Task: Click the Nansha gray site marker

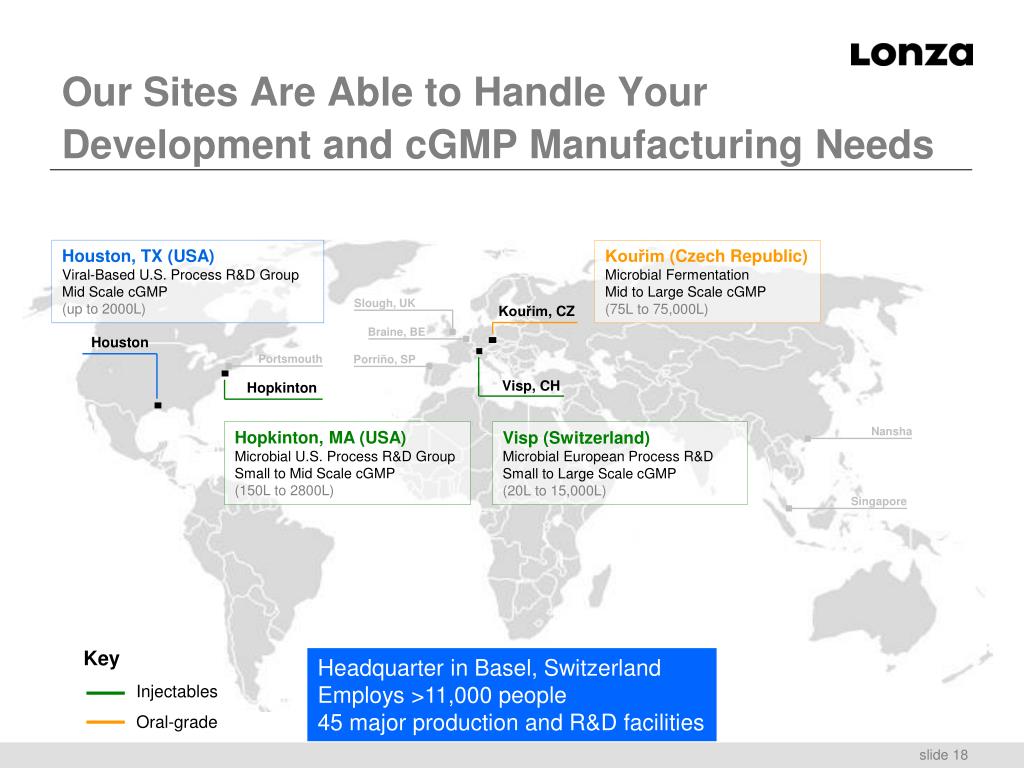Action: [x=808, y=439]
